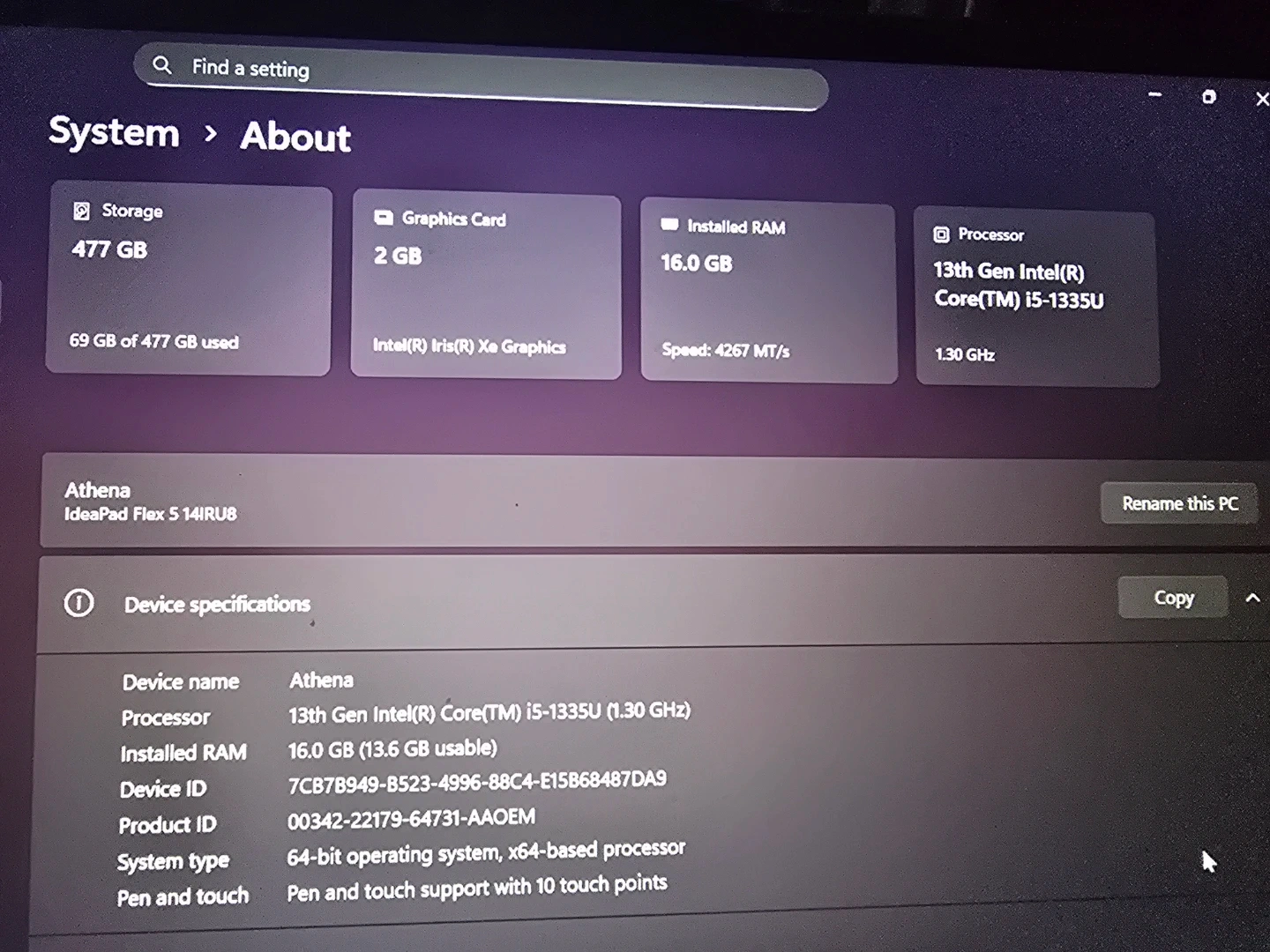Copy the device specifications

[1172, 598]
